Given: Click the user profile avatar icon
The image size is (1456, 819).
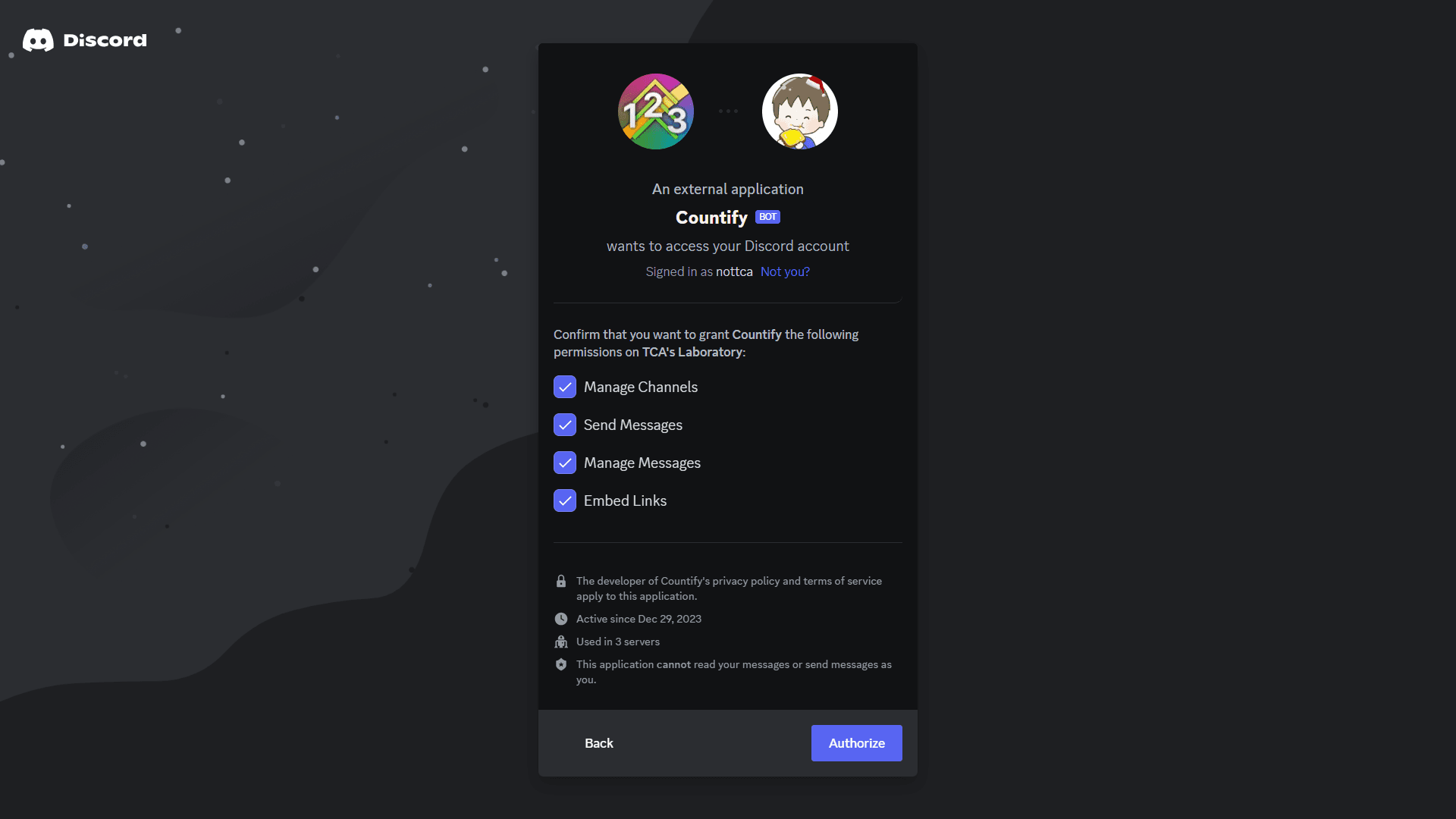Looking at the screenshot, I should [x=799, y=110].
